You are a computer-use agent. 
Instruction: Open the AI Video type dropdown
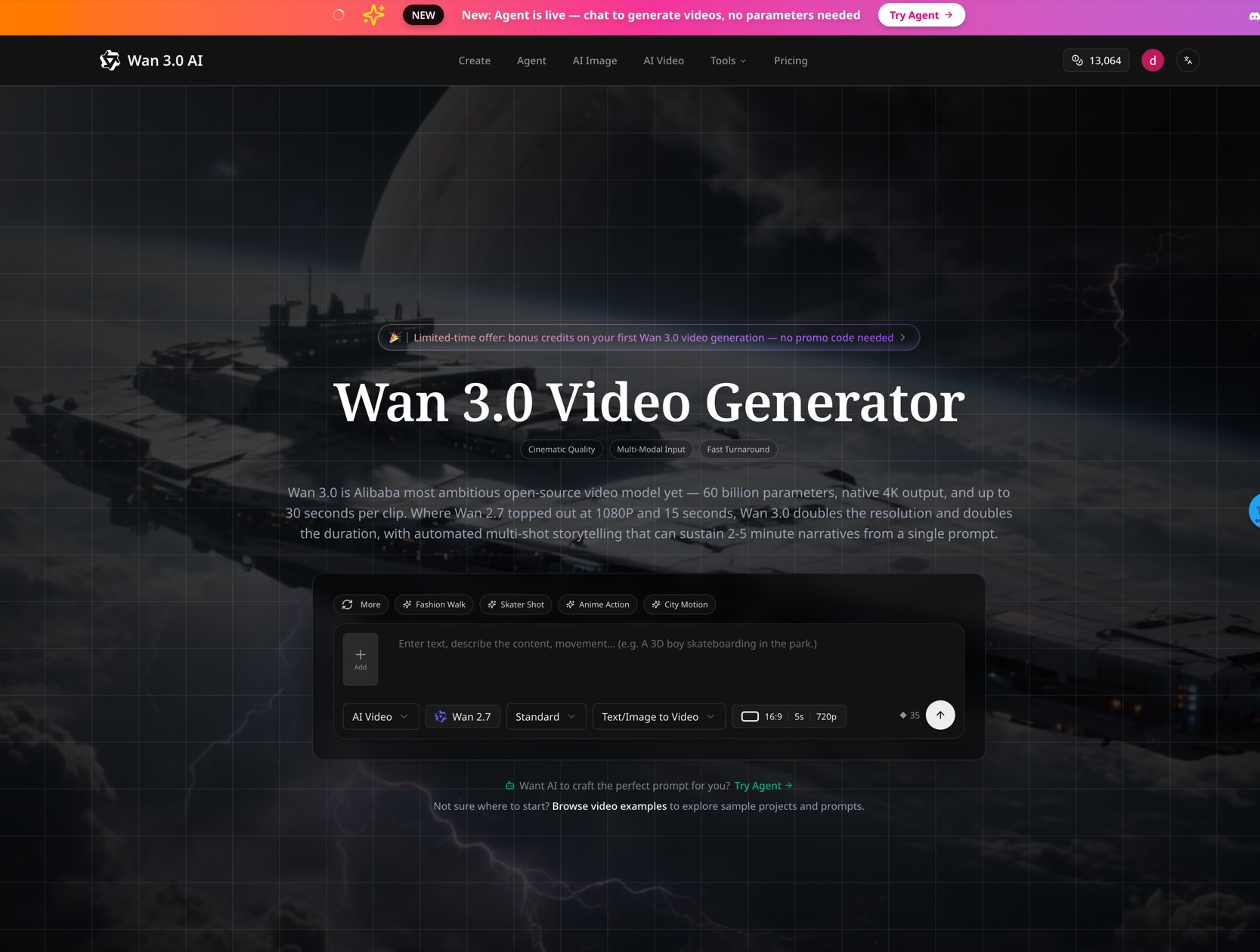pyautogui.click(x=380, y=716)
